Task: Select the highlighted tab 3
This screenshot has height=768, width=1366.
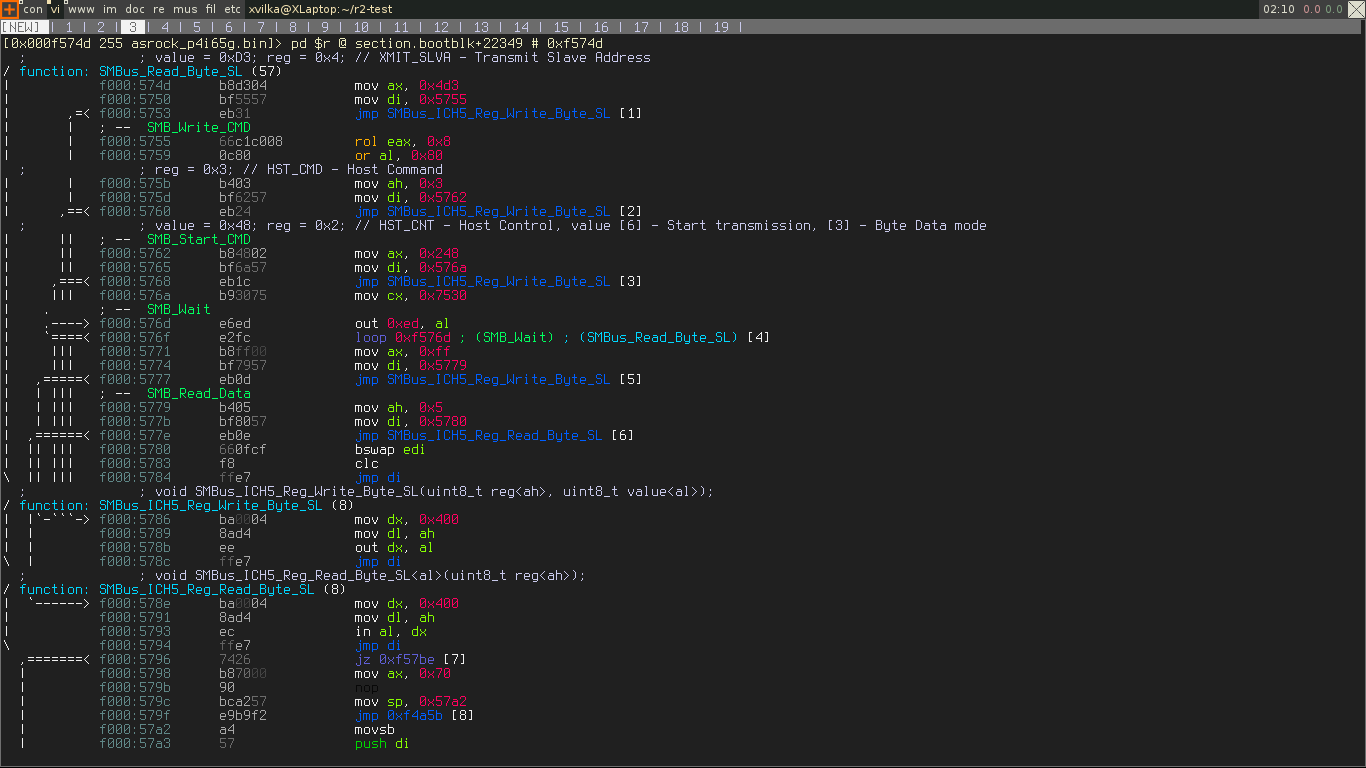Action: point(133,27)
